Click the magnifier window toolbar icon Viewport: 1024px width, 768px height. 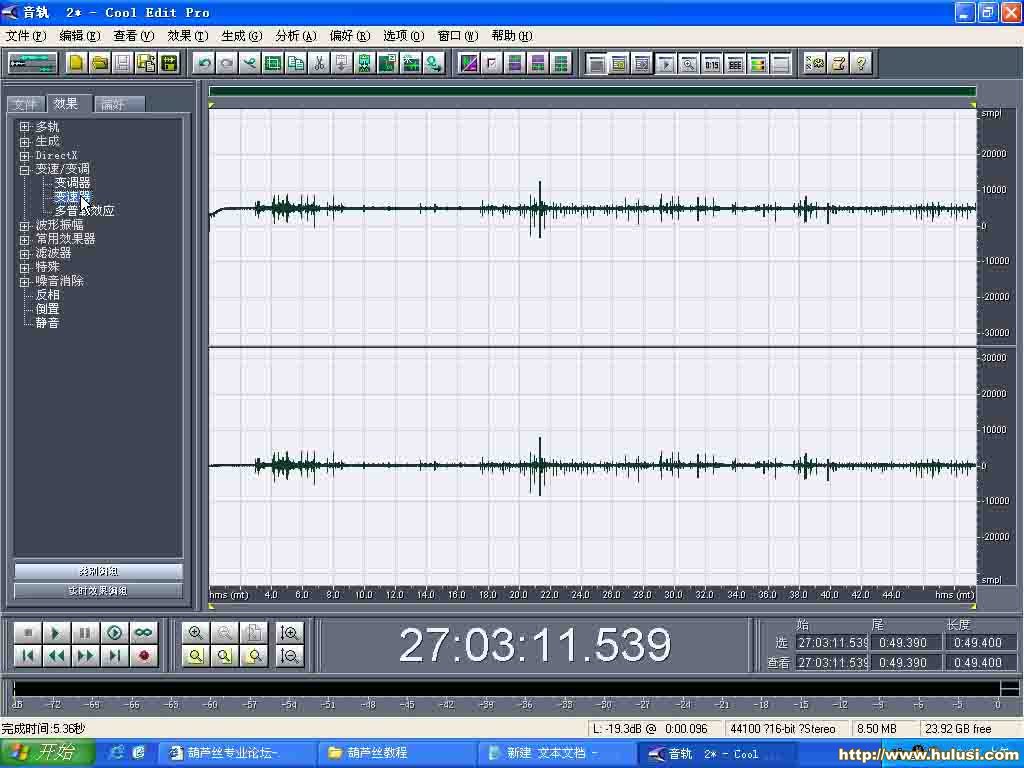(688, 63)
